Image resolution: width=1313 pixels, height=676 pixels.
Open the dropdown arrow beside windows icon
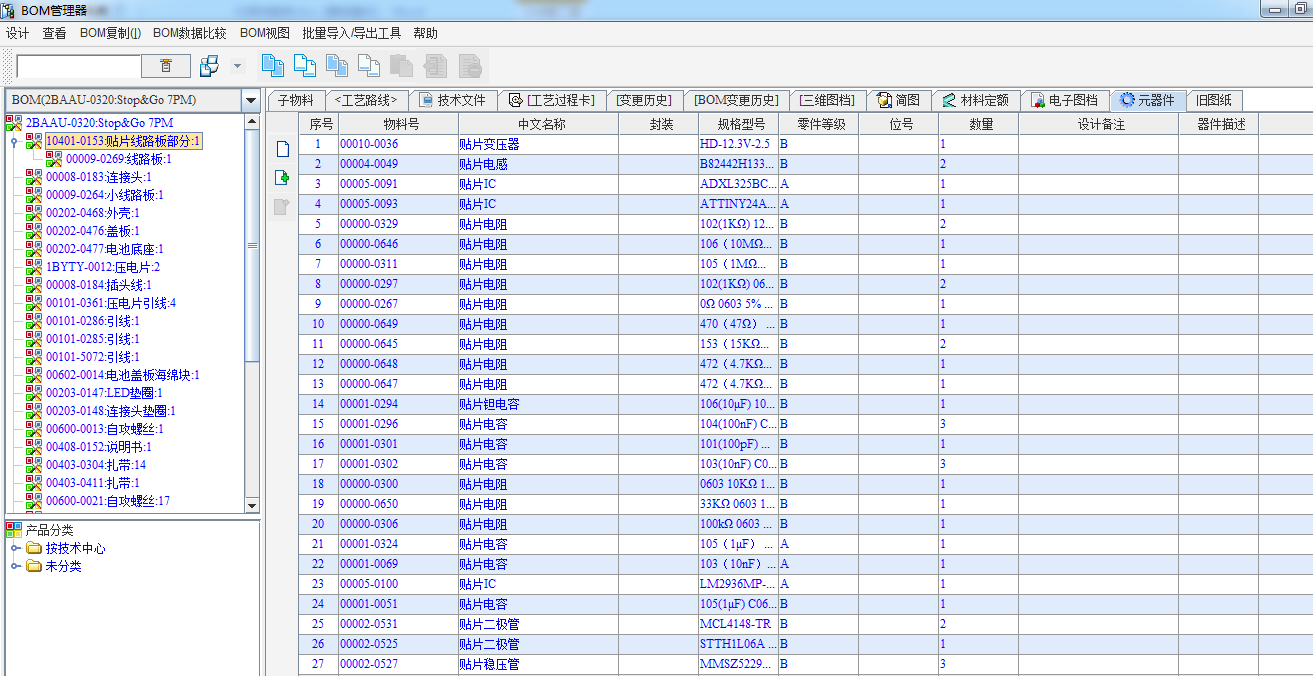(237, 66)
